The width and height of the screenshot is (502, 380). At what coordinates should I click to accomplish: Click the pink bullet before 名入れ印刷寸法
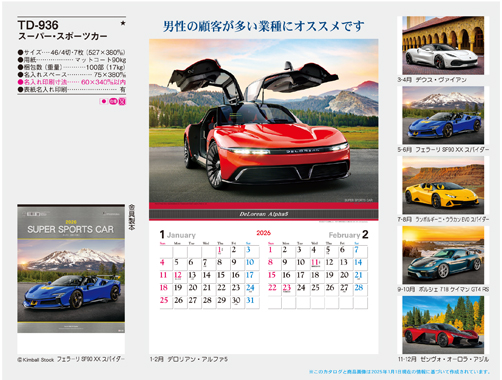[x=20, y=82]
